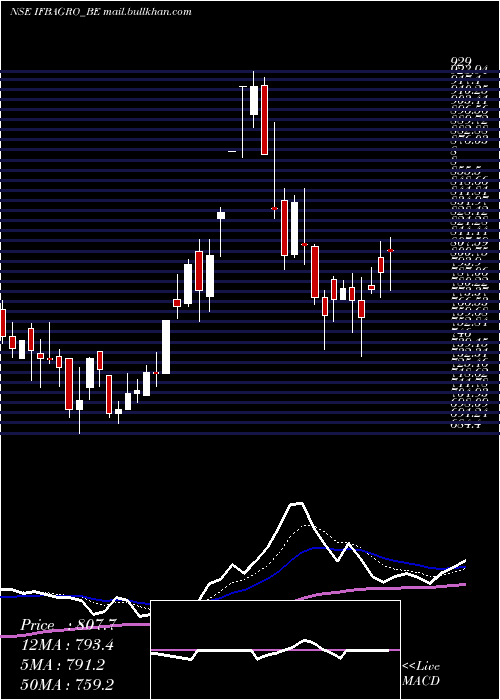Click the NSE IFBAGRO_BE chart title
The image size is (500, 700).
point(55,12)
